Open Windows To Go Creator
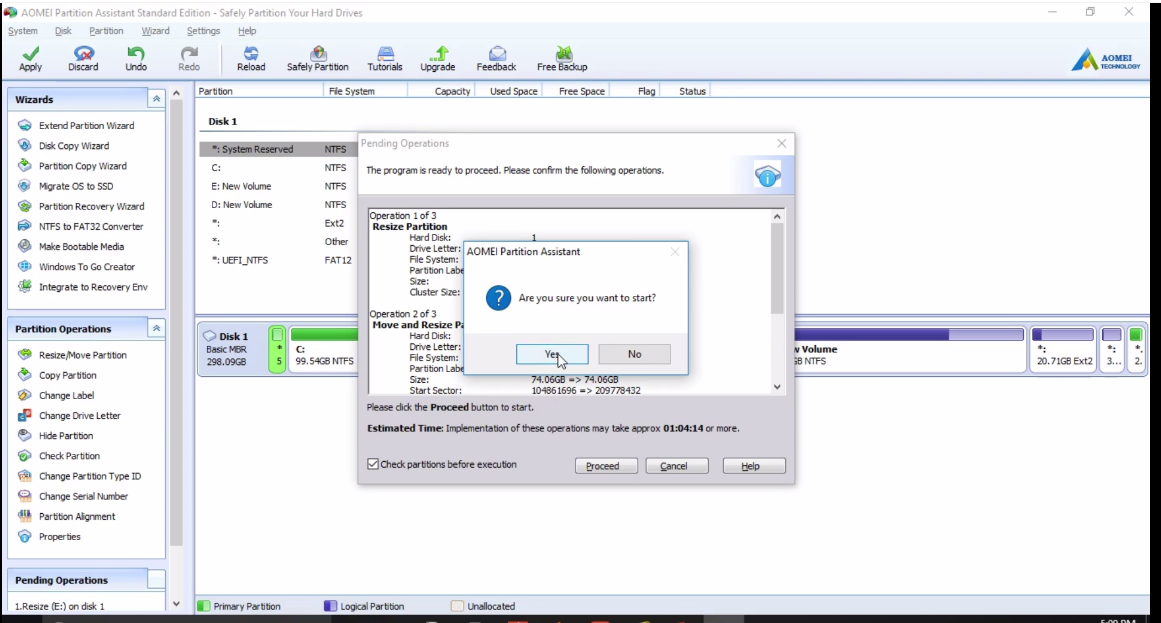The image size is (1161, 623). 87,267
